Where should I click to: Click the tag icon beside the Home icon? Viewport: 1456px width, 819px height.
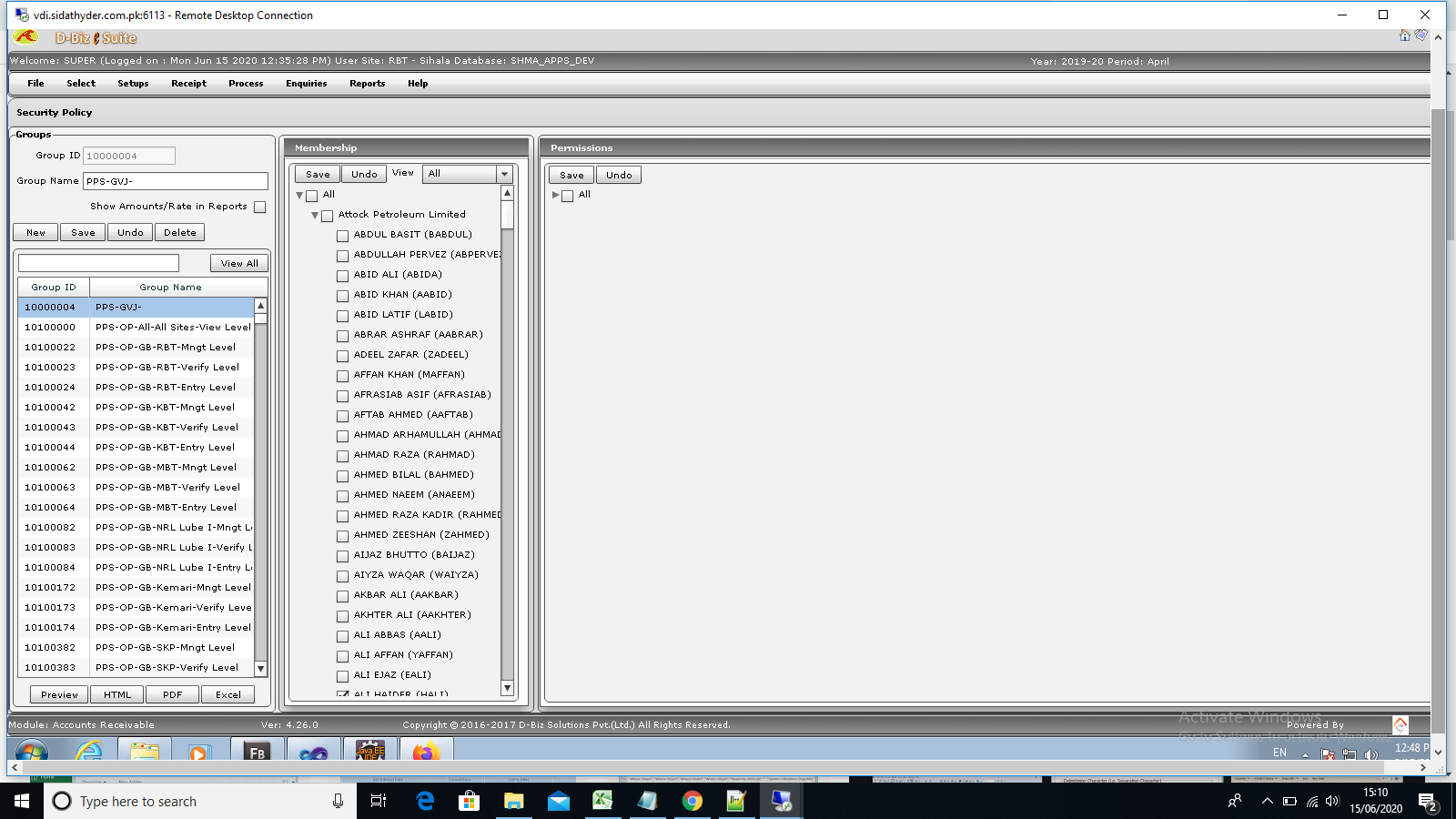pos(1421,35)
